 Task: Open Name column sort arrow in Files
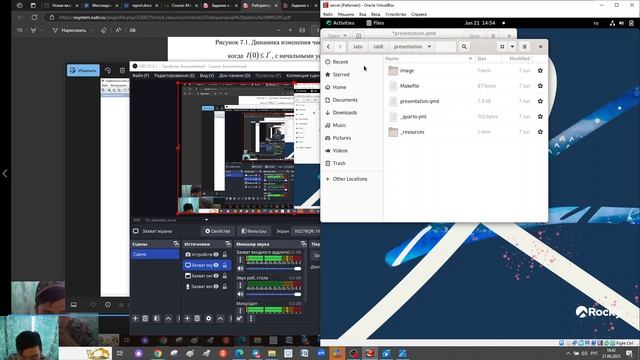470,59
